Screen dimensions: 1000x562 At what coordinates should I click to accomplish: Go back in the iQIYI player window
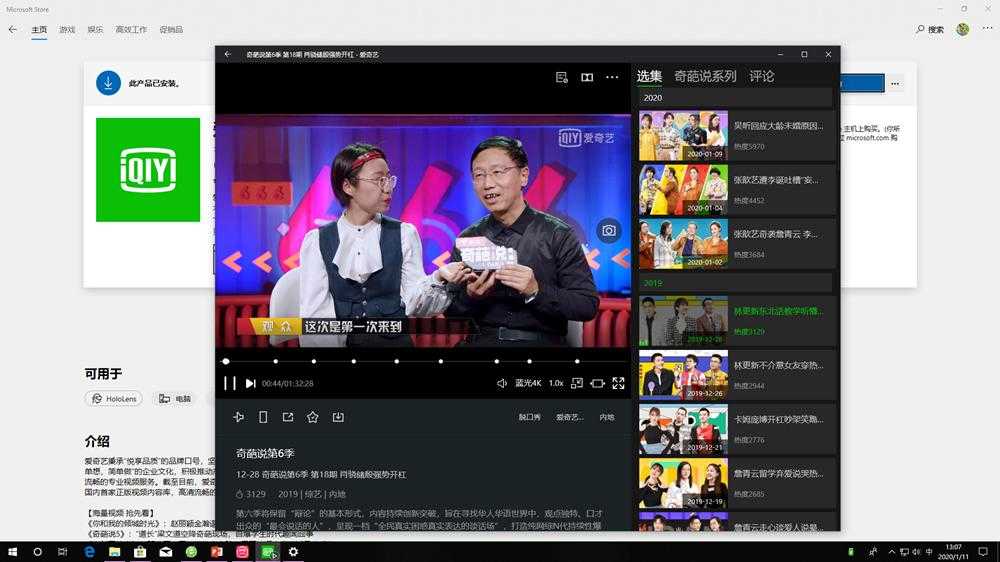tap(228, 54)
